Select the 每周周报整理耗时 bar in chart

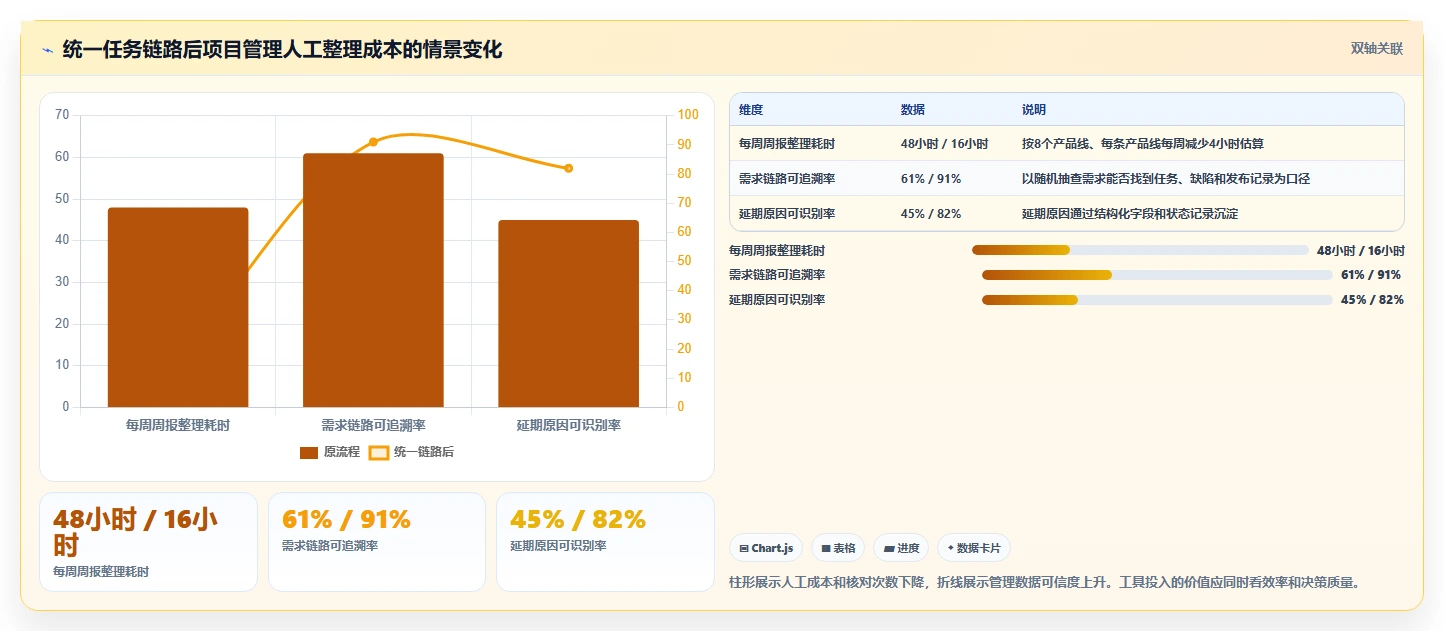pyautogui.click(x=178, y=307)
